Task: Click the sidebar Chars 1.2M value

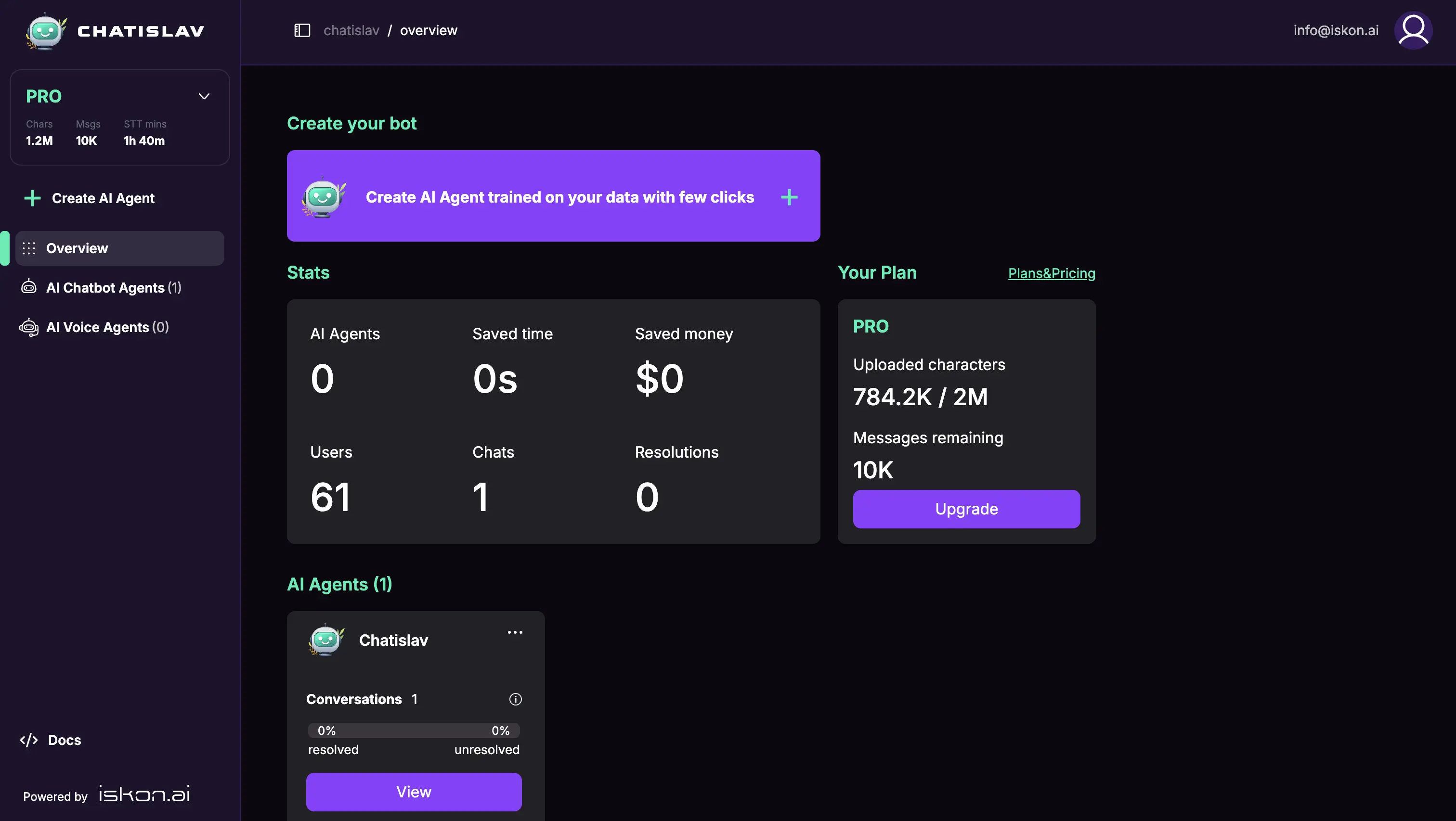Action: coord(39,141)
